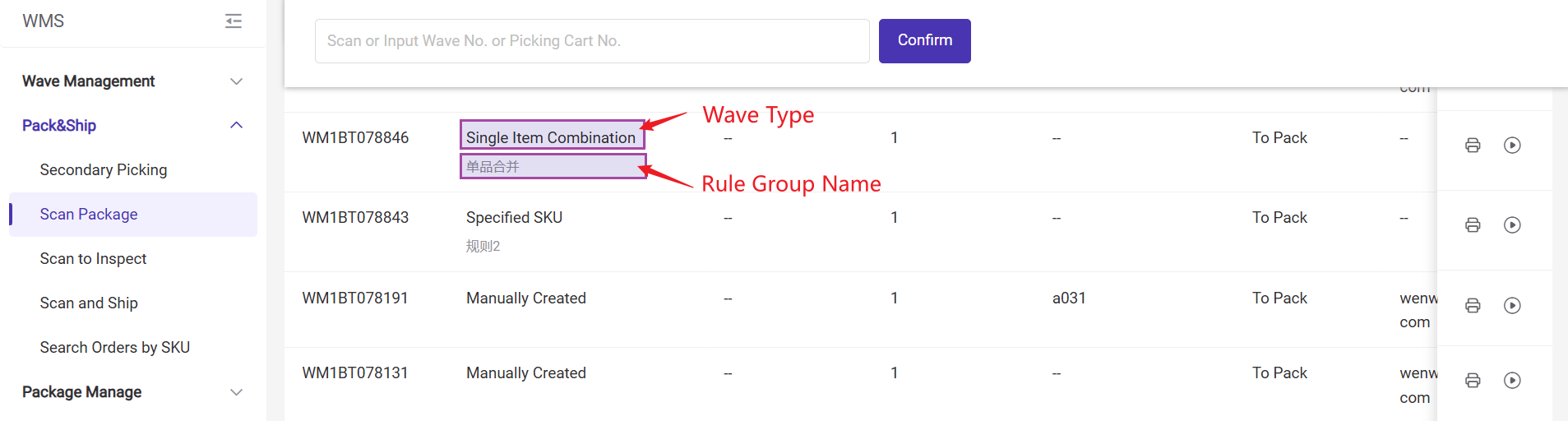The image size is (1568, 421).
Task: Open Secondary Picking page
Action: click(104, 170)
